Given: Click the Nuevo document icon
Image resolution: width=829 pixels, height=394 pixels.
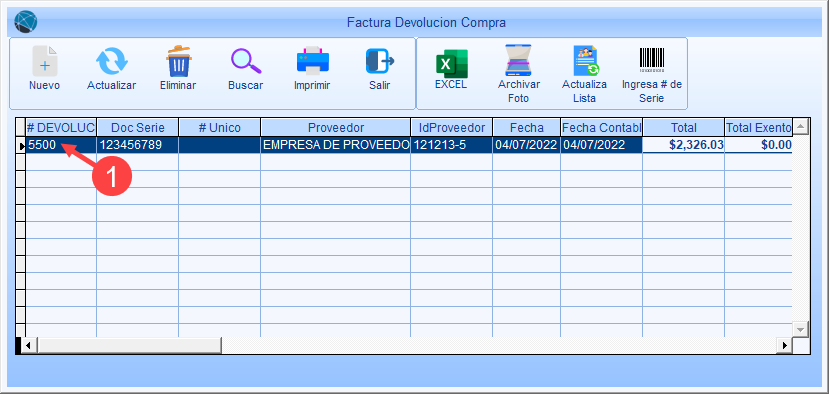Looking at the screenshot, I should [x=44, y=61].
